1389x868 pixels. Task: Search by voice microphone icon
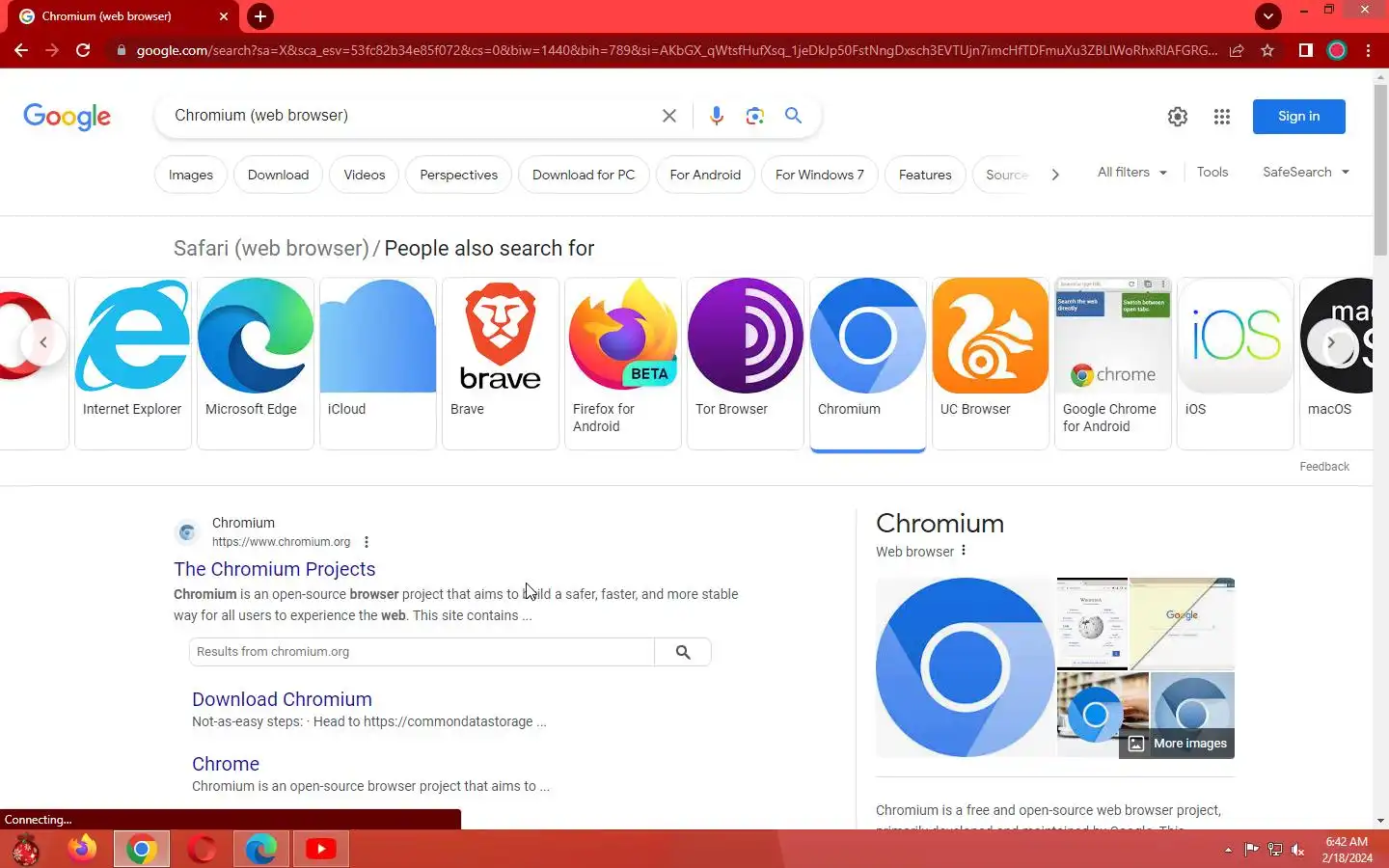[x=716, y=116]
